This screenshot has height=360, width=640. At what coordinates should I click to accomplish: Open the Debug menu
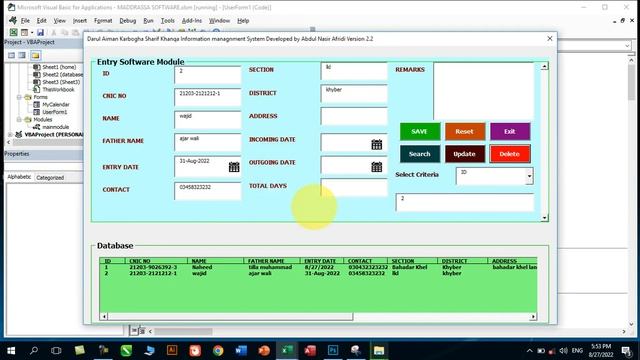coord(128,20)
